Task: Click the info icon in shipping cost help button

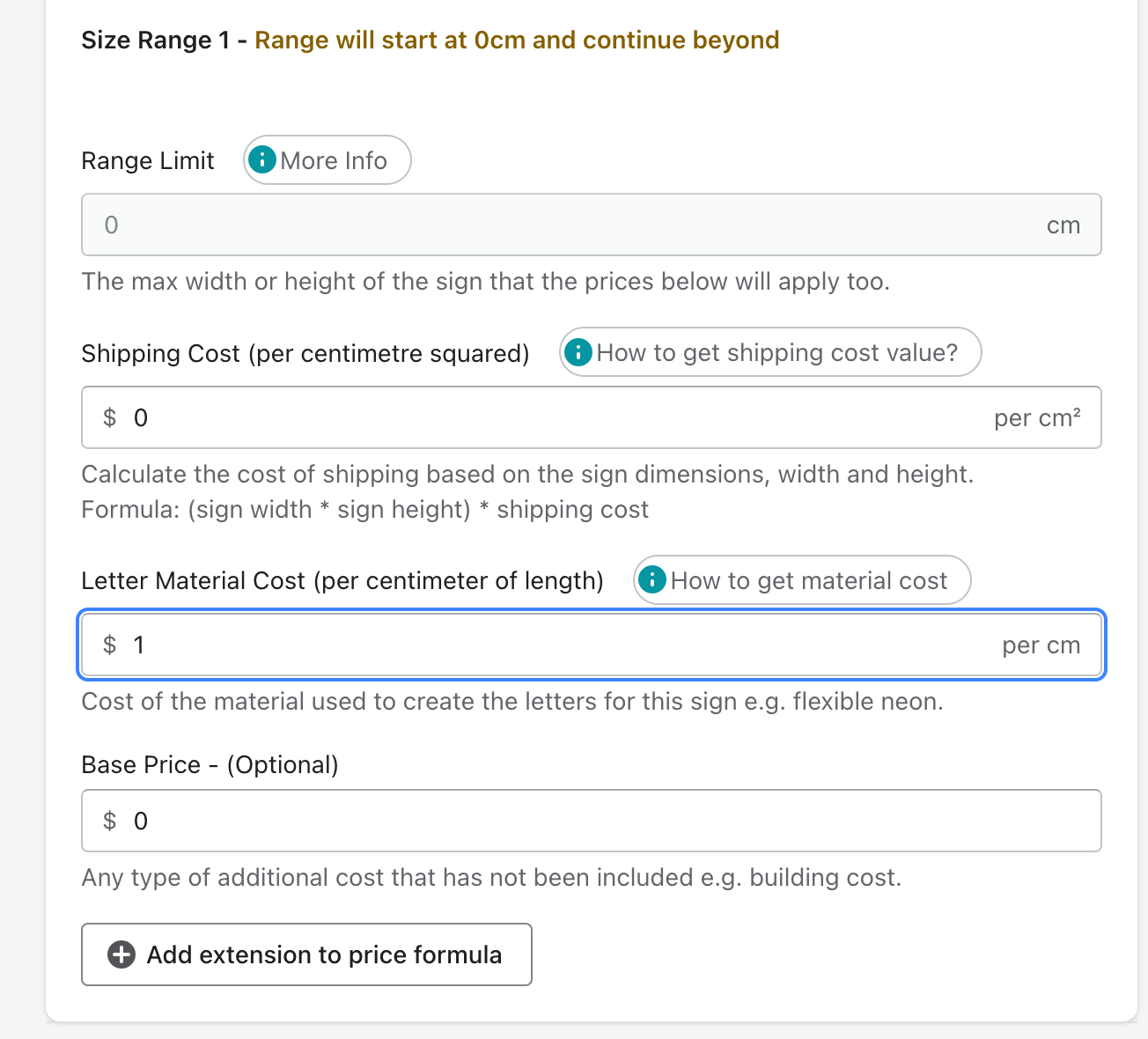Action: [x=578, y=353]
